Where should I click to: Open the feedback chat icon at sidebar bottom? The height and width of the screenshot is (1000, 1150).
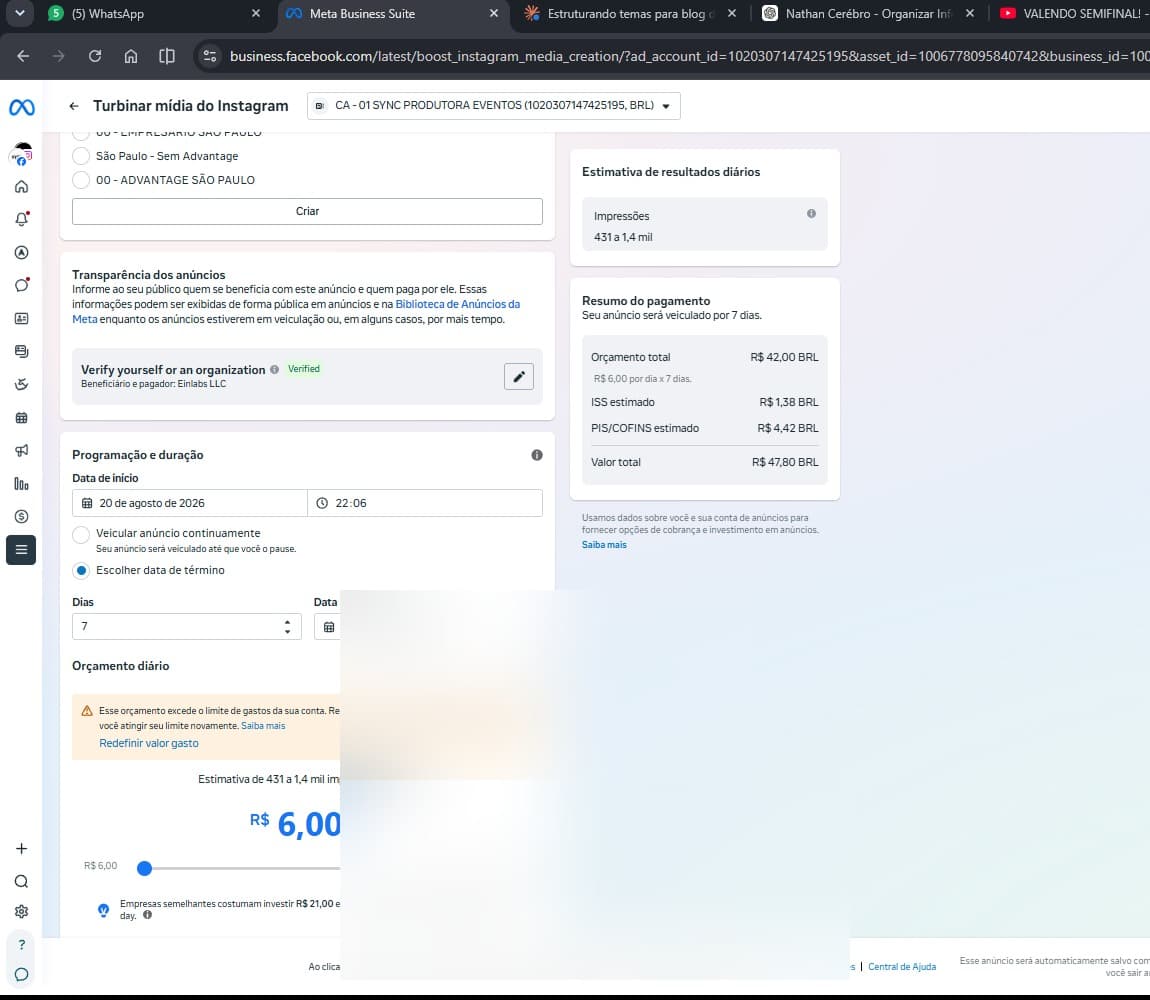21,974
